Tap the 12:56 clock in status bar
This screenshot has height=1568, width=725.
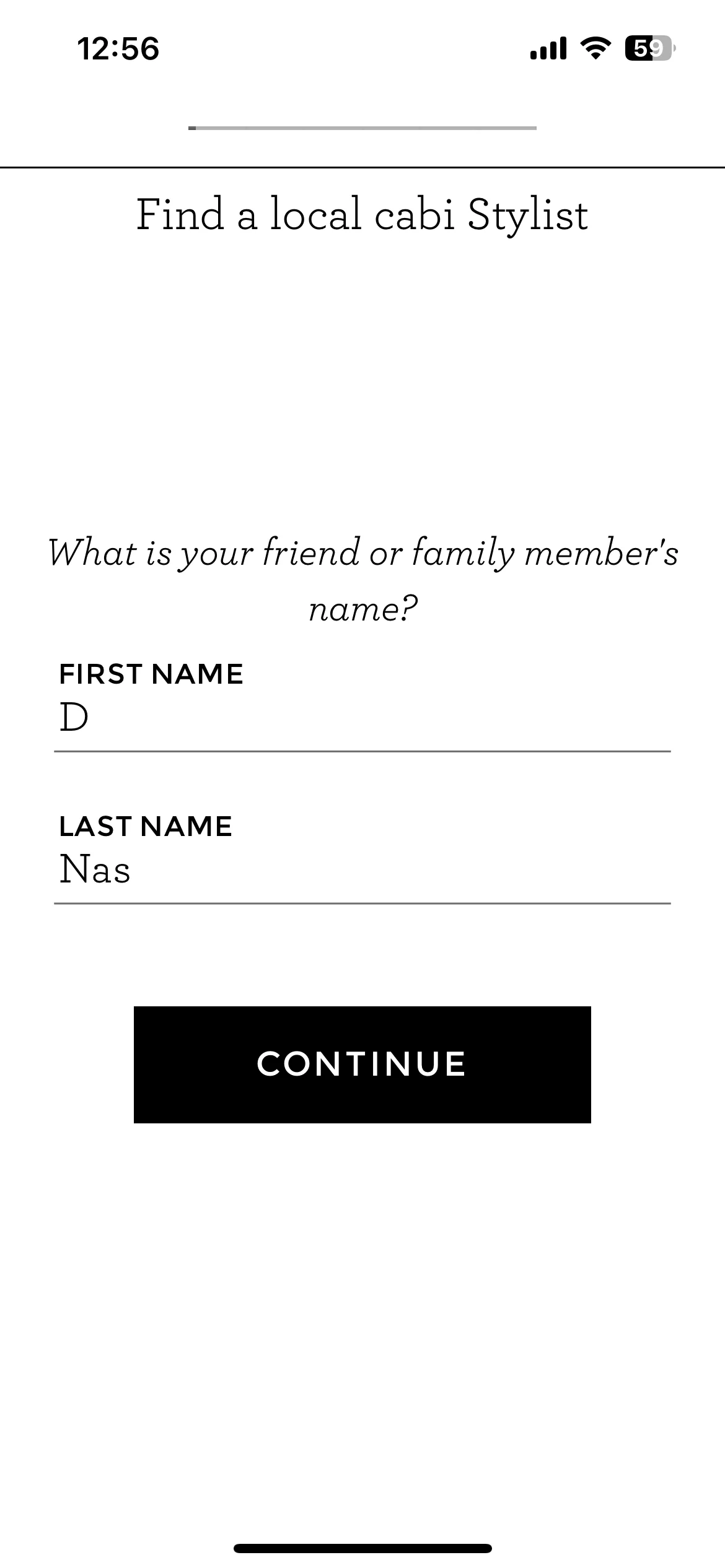(118, 48)
